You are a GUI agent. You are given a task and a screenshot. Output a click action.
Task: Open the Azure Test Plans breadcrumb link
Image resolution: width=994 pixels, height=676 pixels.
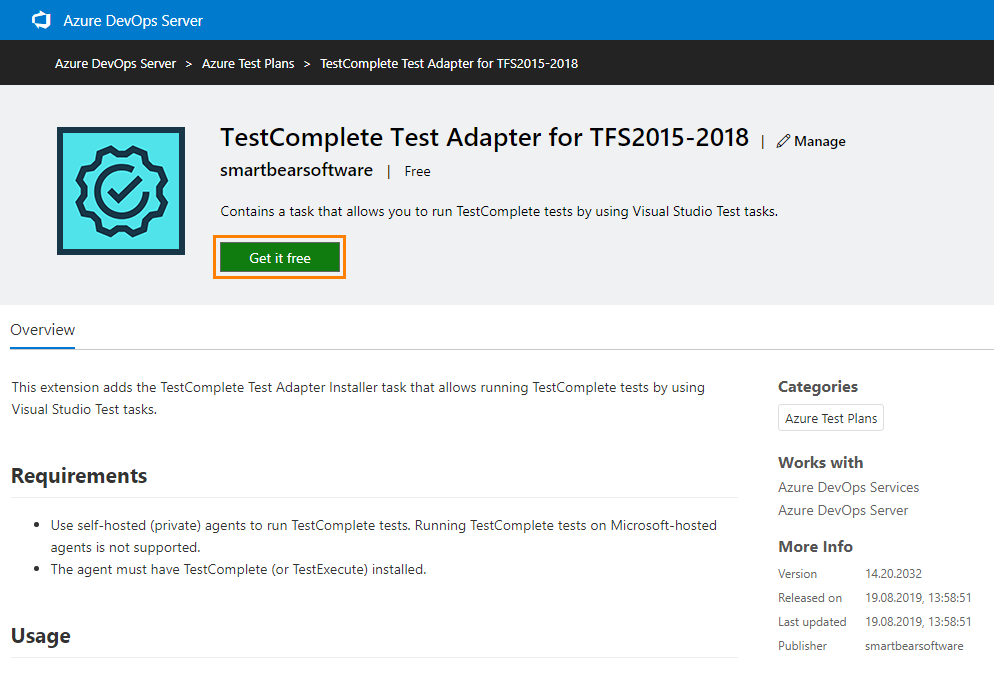(x=248, y=63)
